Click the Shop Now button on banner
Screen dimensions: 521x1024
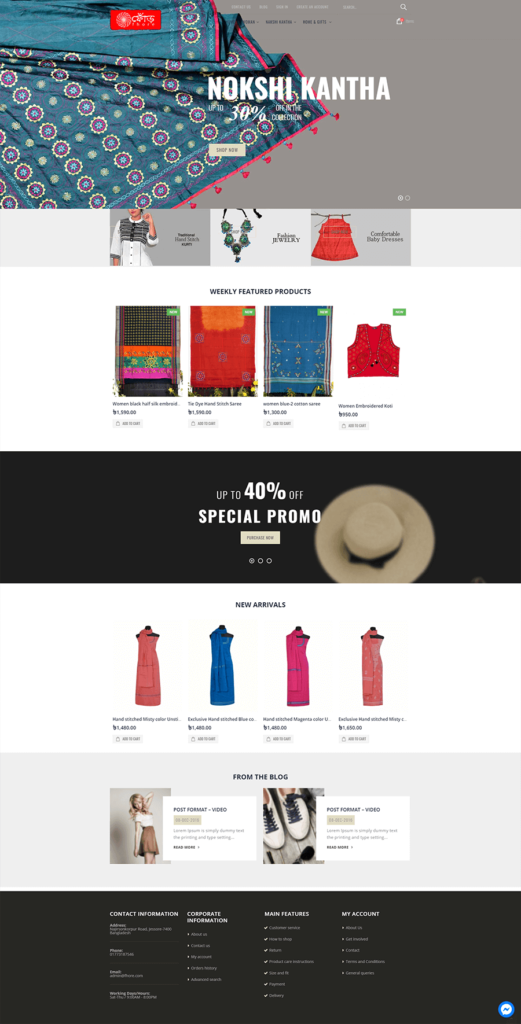click(x=227, y=150)
